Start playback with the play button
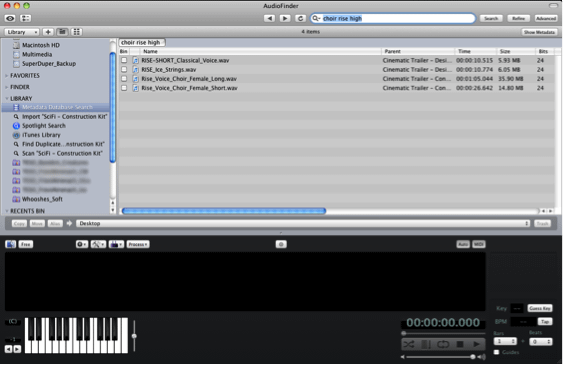 point(476,344)
